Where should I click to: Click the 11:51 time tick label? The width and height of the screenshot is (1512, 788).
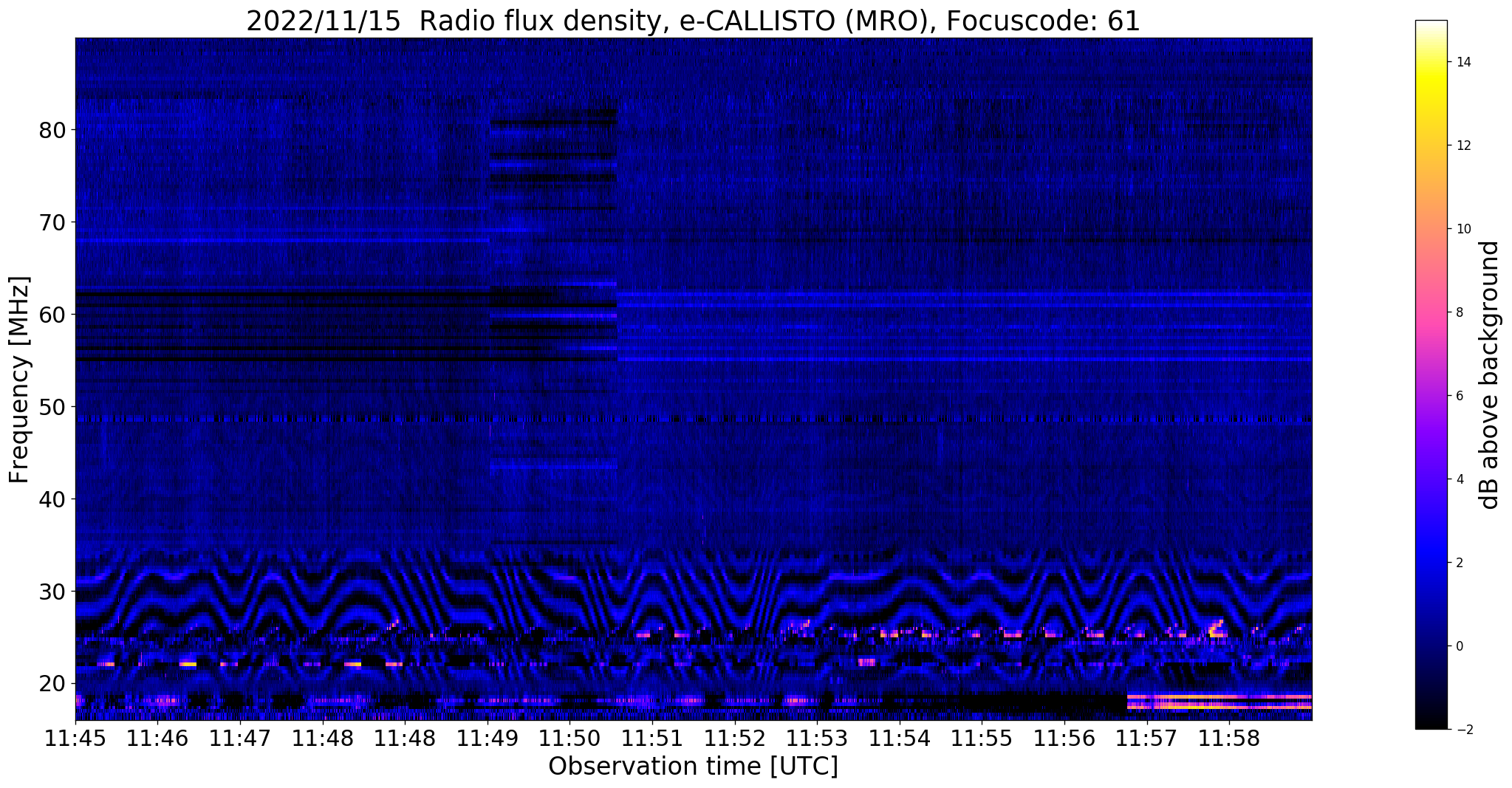pyautogui.click(x=652, y=739)
